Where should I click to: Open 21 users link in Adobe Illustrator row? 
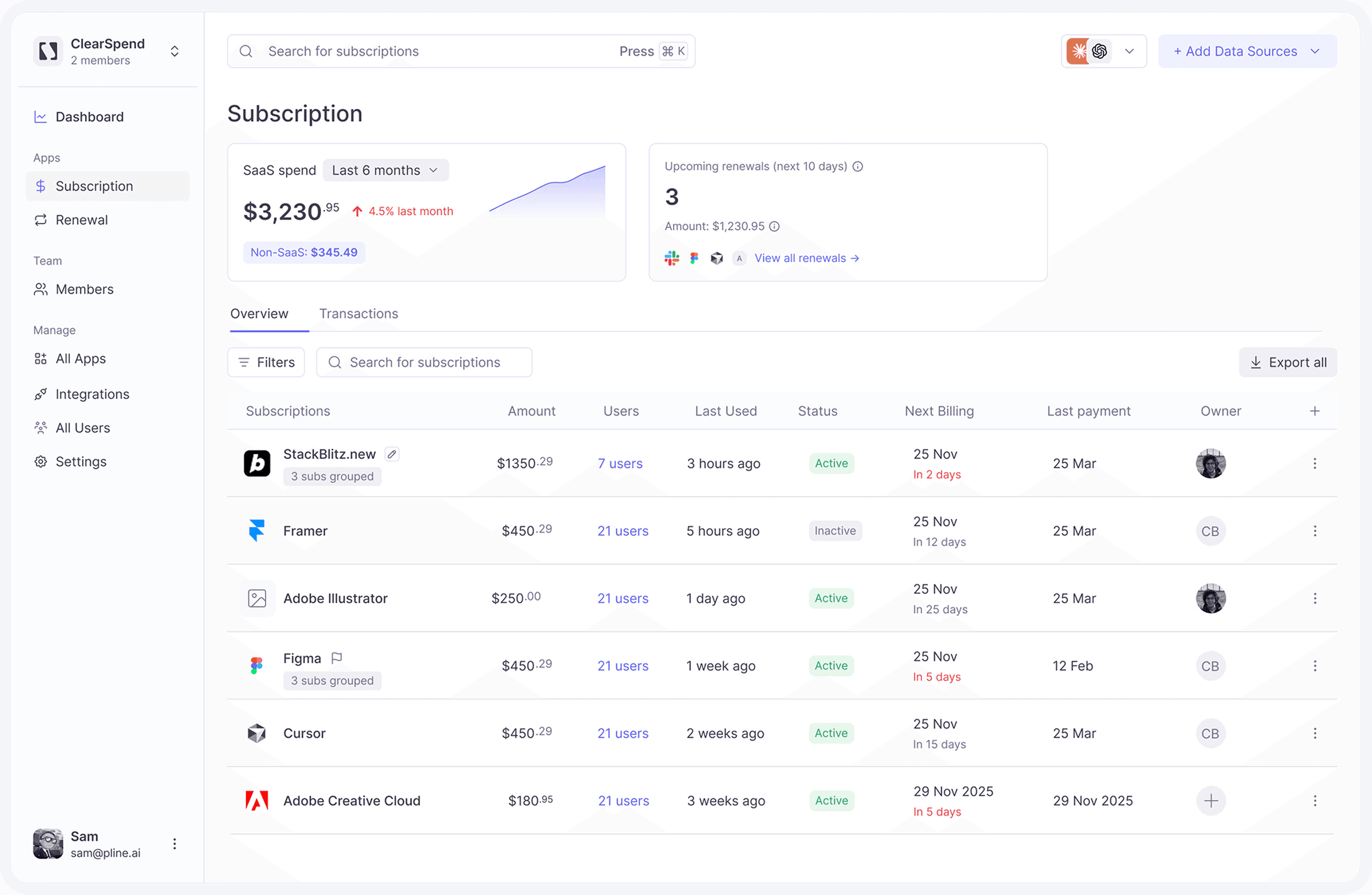click(623, 599)
